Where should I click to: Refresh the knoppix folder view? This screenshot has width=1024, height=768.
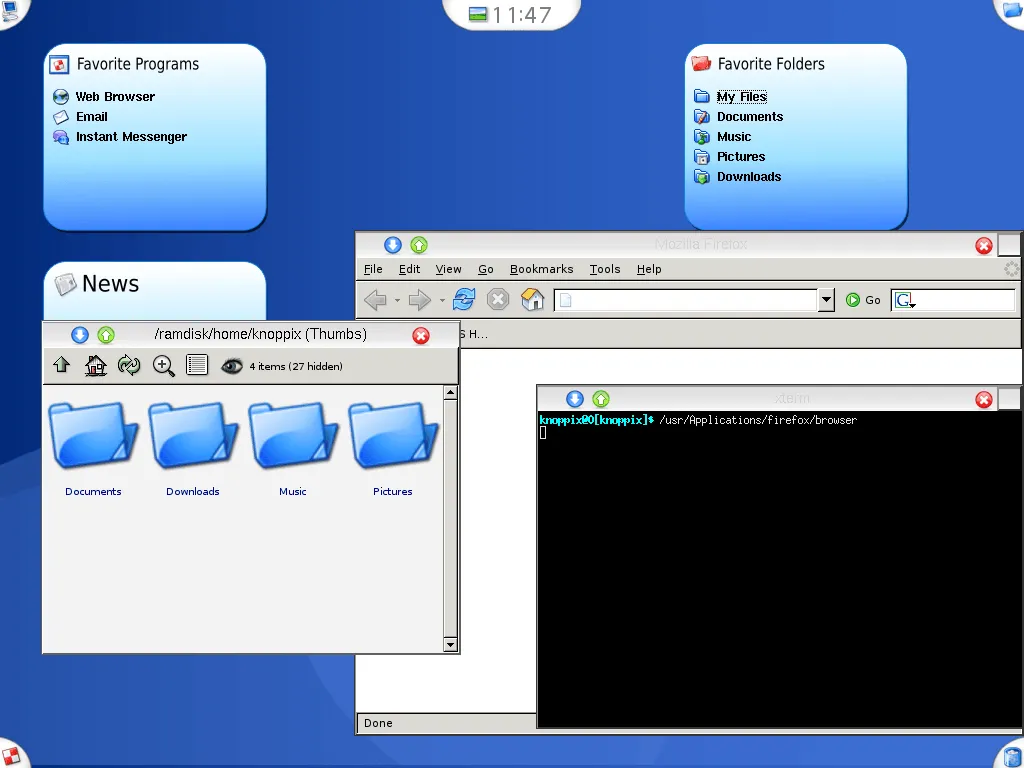click(129, 365)
